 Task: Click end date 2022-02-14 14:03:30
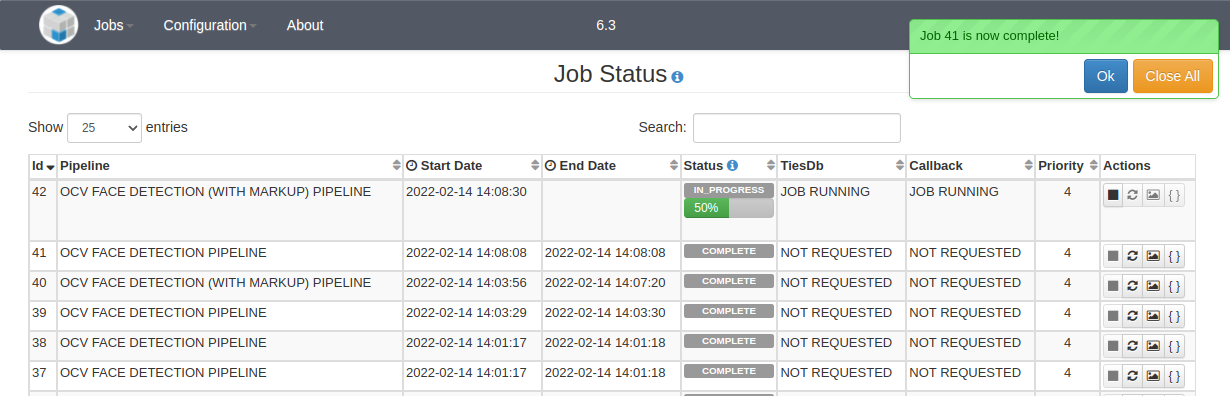(x=604, y=313)
